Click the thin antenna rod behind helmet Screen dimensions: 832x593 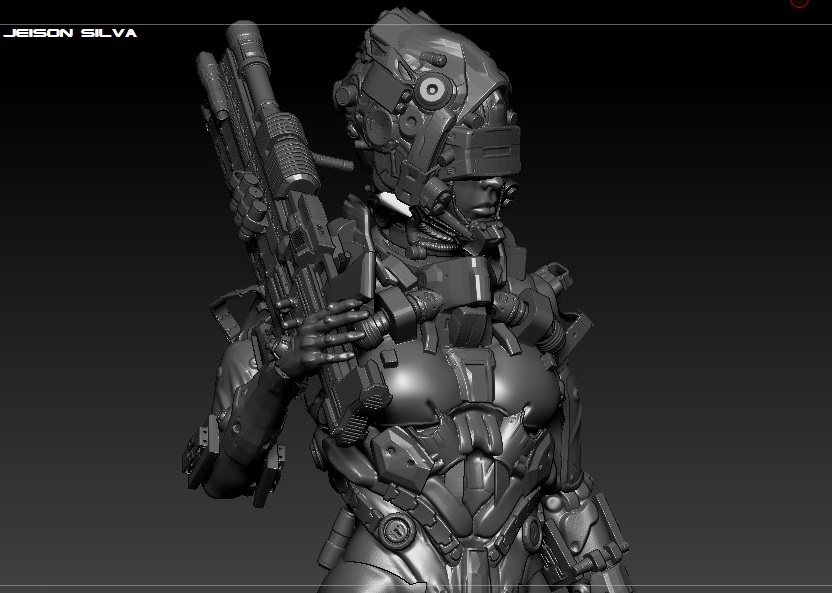[332, 161]
